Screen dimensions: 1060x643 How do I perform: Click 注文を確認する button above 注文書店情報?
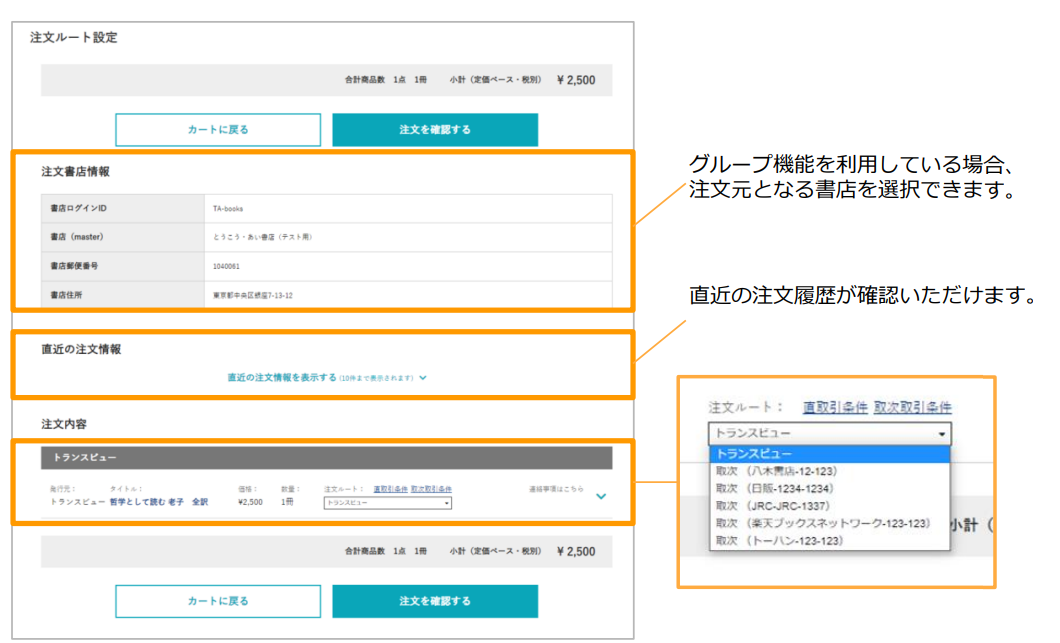(435, 130)
